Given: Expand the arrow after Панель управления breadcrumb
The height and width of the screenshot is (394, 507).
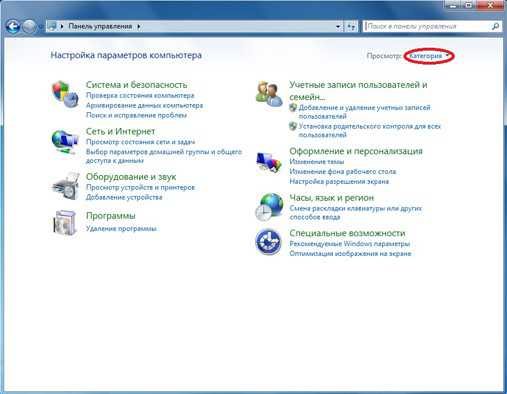Looking at the screenshot, I should [x=139, y=26].
